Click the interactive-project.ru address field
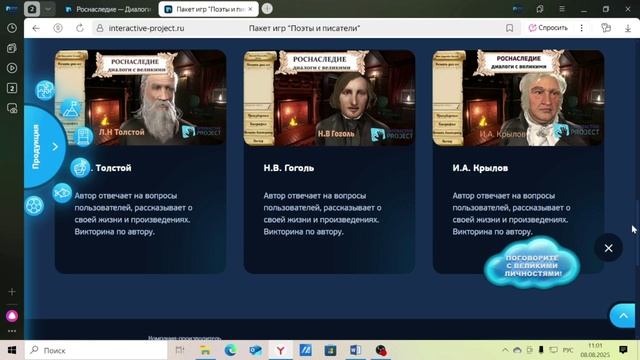The width and height of the screenshot is (640, 360). pos(146,28)
